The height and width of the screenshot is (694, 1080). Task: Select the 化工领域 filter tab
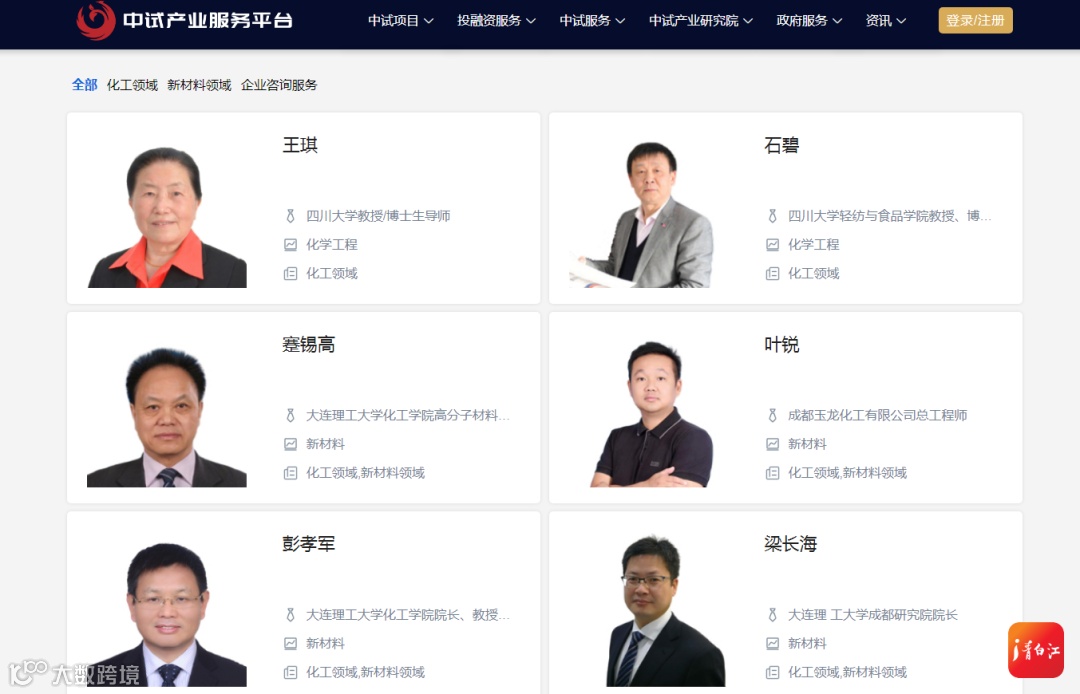132,85
